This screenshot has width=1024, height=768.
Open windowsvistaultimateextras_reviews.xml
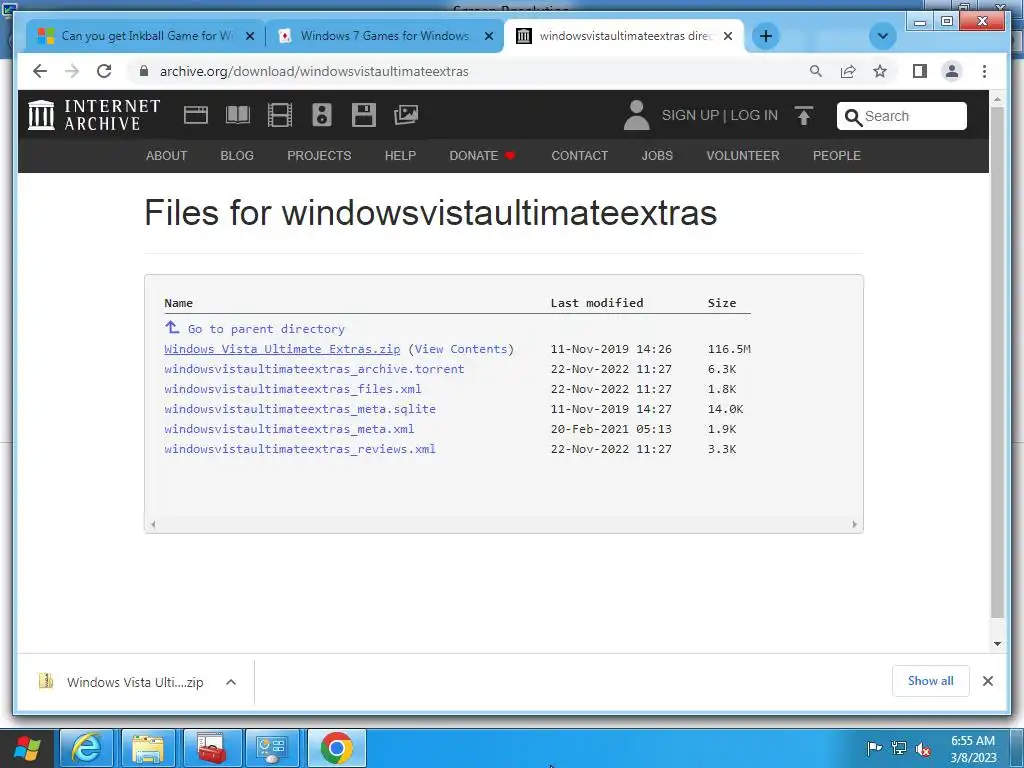pyautogui.click(x=300, y=449)
